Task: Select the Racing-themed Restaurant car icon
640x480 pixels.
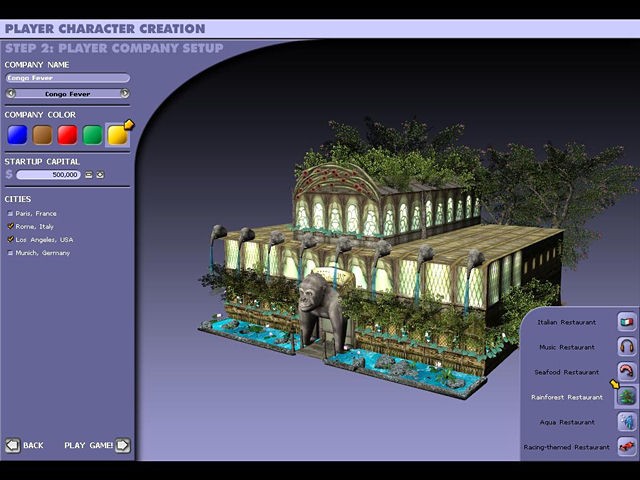Action: pyautogui.click(x=627, y=447)
